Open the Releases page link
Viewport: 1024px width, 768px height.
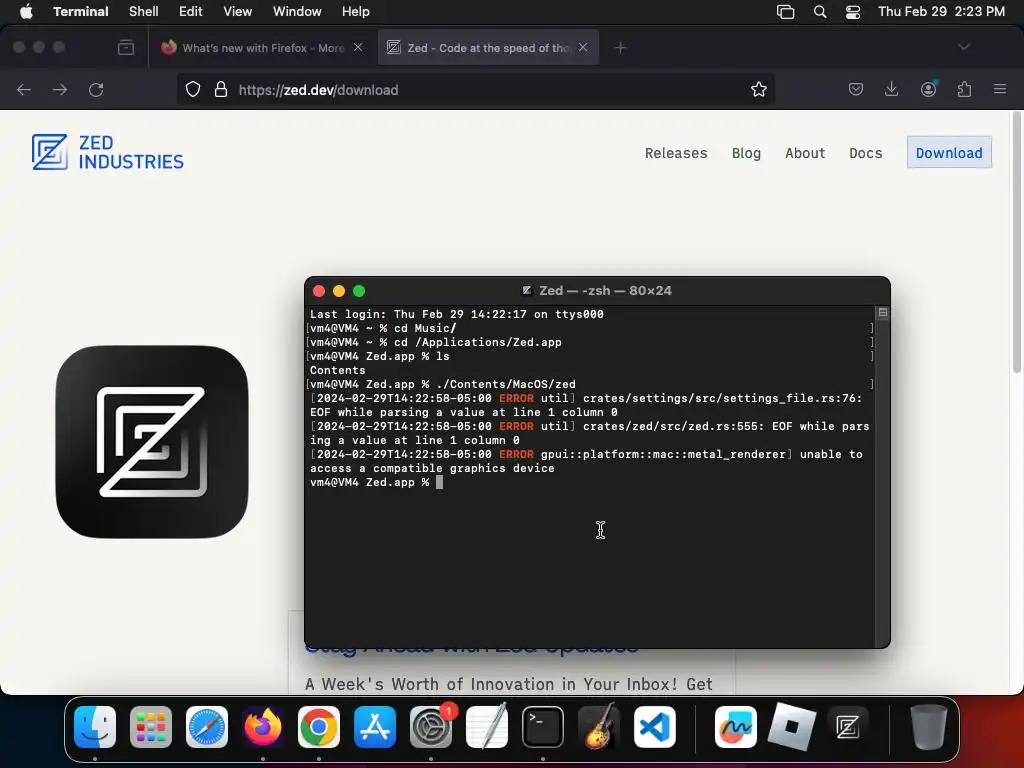click(x=676, y=153)
